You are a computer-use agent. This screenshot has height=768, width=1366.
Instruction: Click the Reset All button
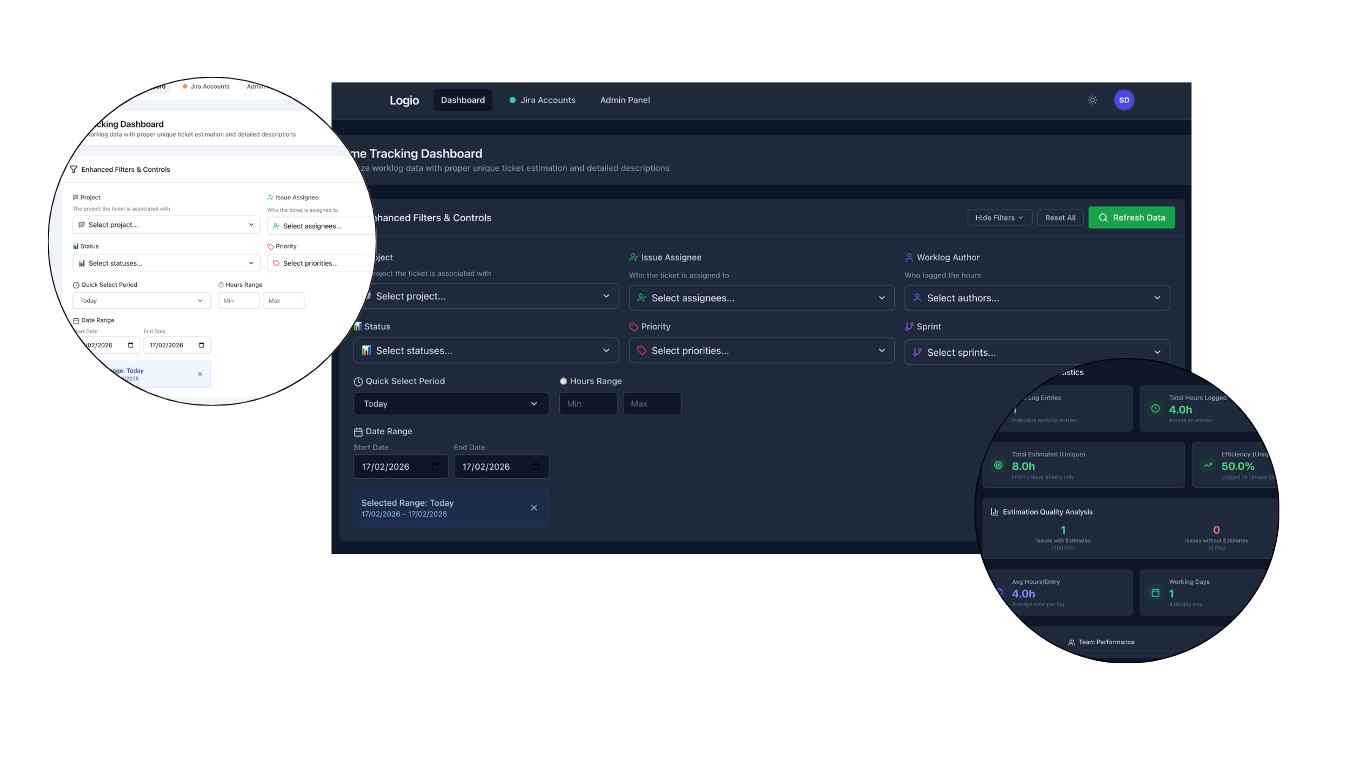coord(1060,218)
